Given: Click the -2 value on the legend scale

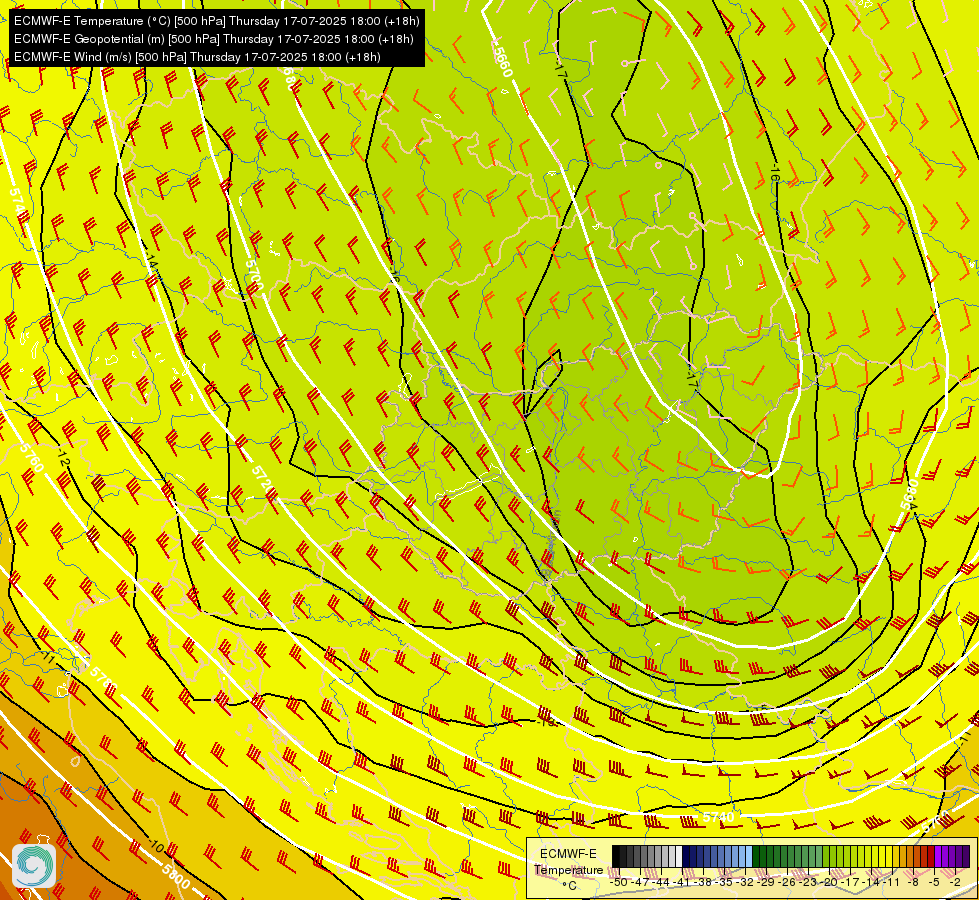Looking at the screenshot, I should point(955,882).
